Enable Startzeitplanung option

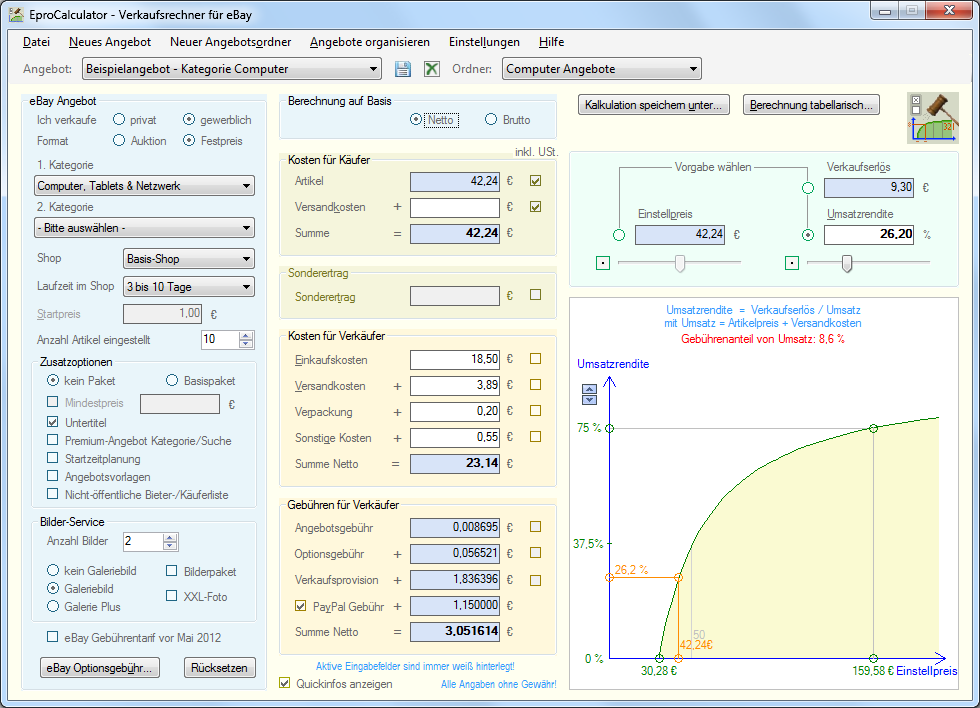(x=52, y=458)
